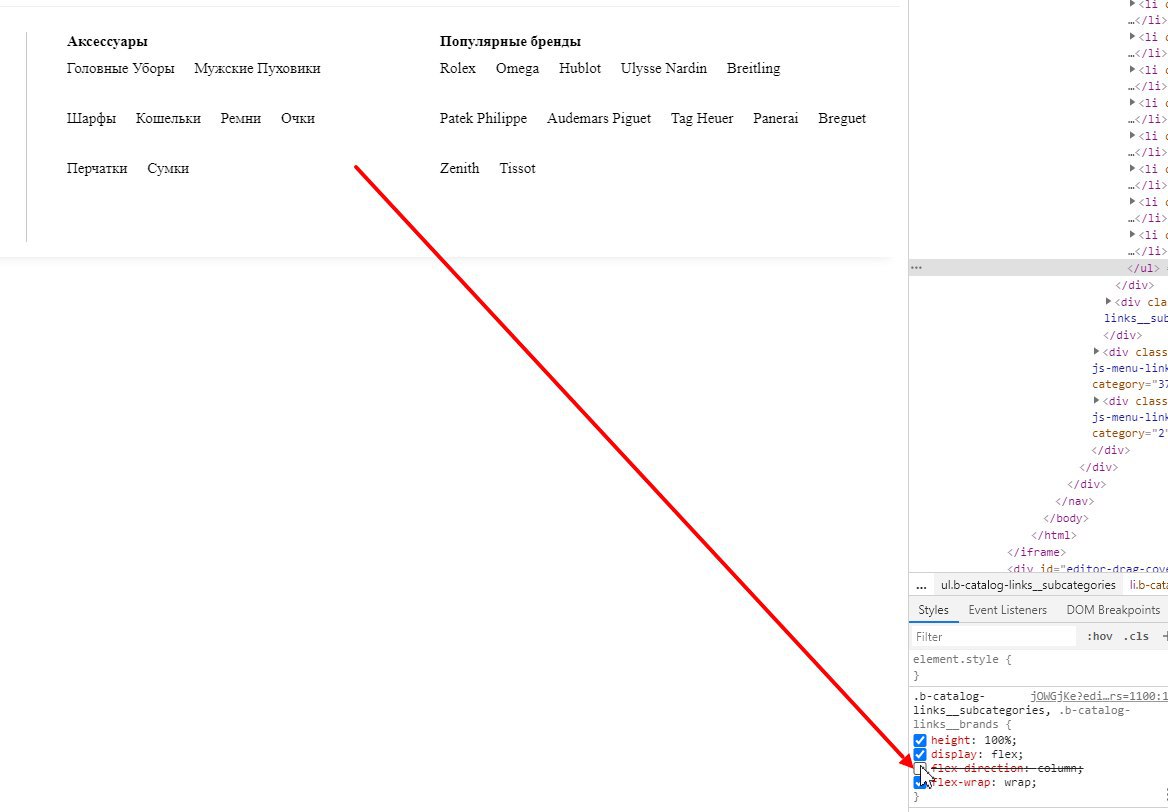Select the closing </html> tag

(1053, 535)
